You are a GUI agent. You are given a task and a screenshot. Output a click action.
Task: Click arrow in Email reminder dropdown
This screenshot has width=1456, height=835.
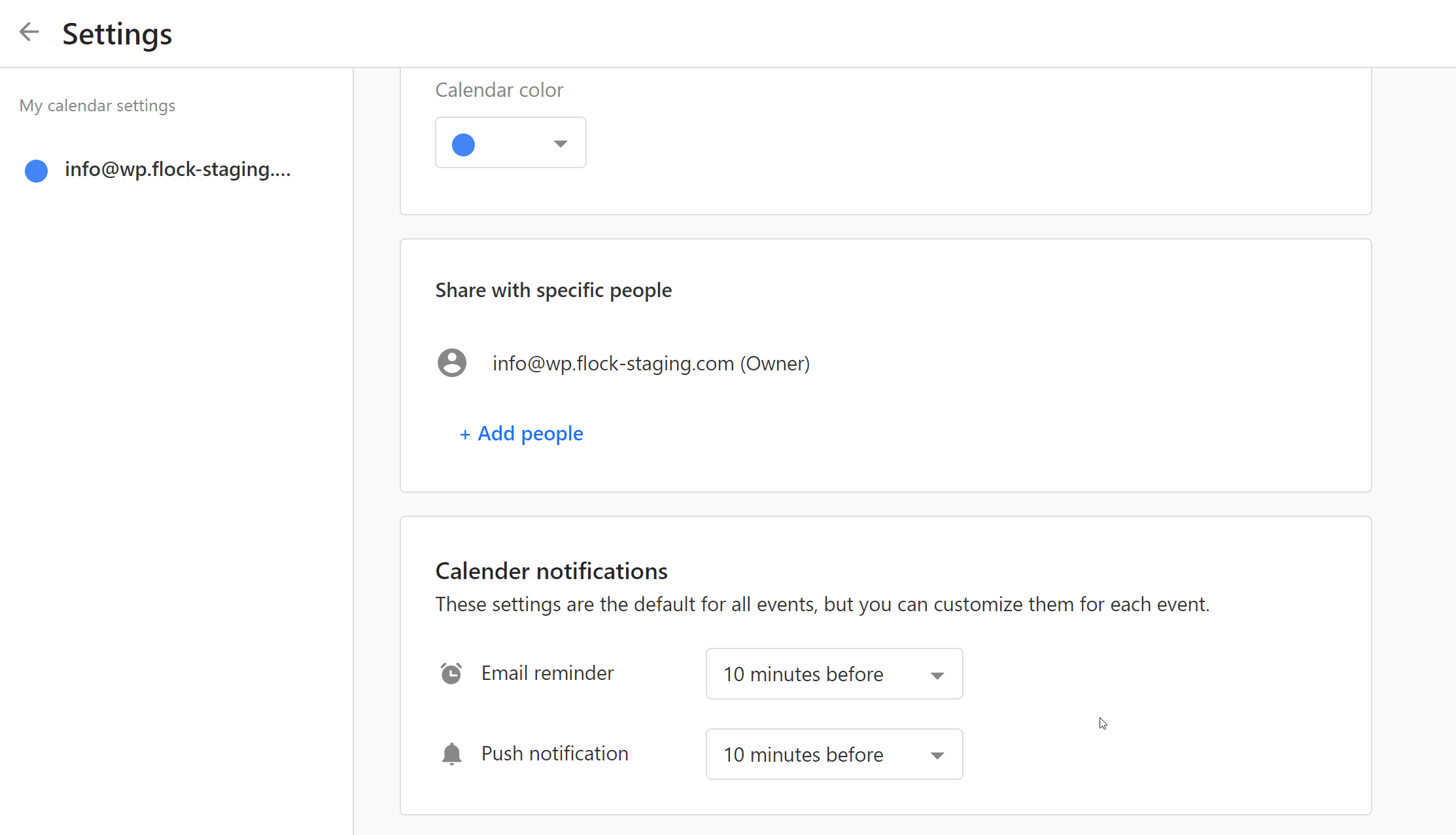point(937,675)
